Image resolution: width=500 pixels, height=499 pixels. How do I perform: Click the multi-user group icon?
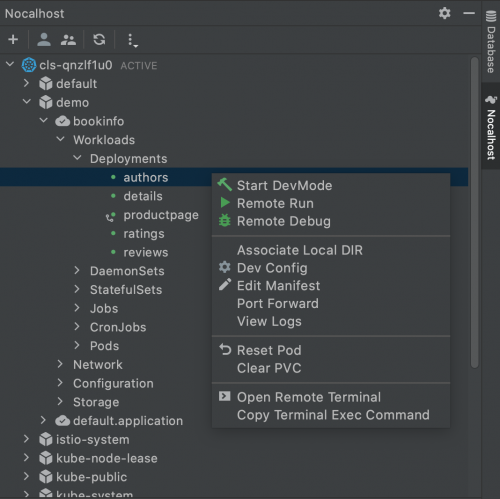pos(68,40)
